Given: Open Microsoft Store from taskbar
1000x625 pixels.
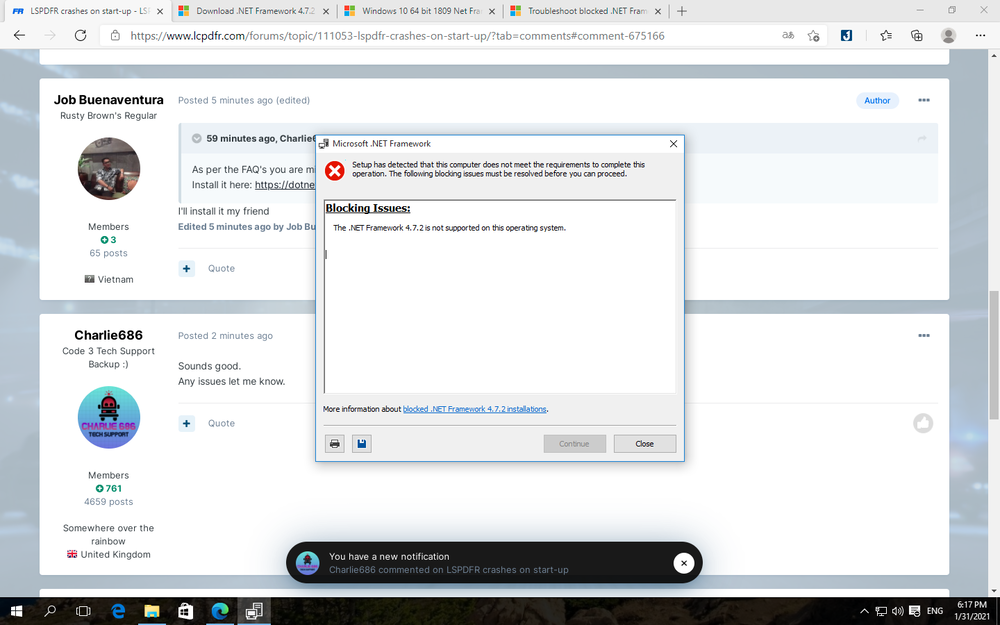Looking at the screenshot, I should pyautogui.click(x=186, y=612).
